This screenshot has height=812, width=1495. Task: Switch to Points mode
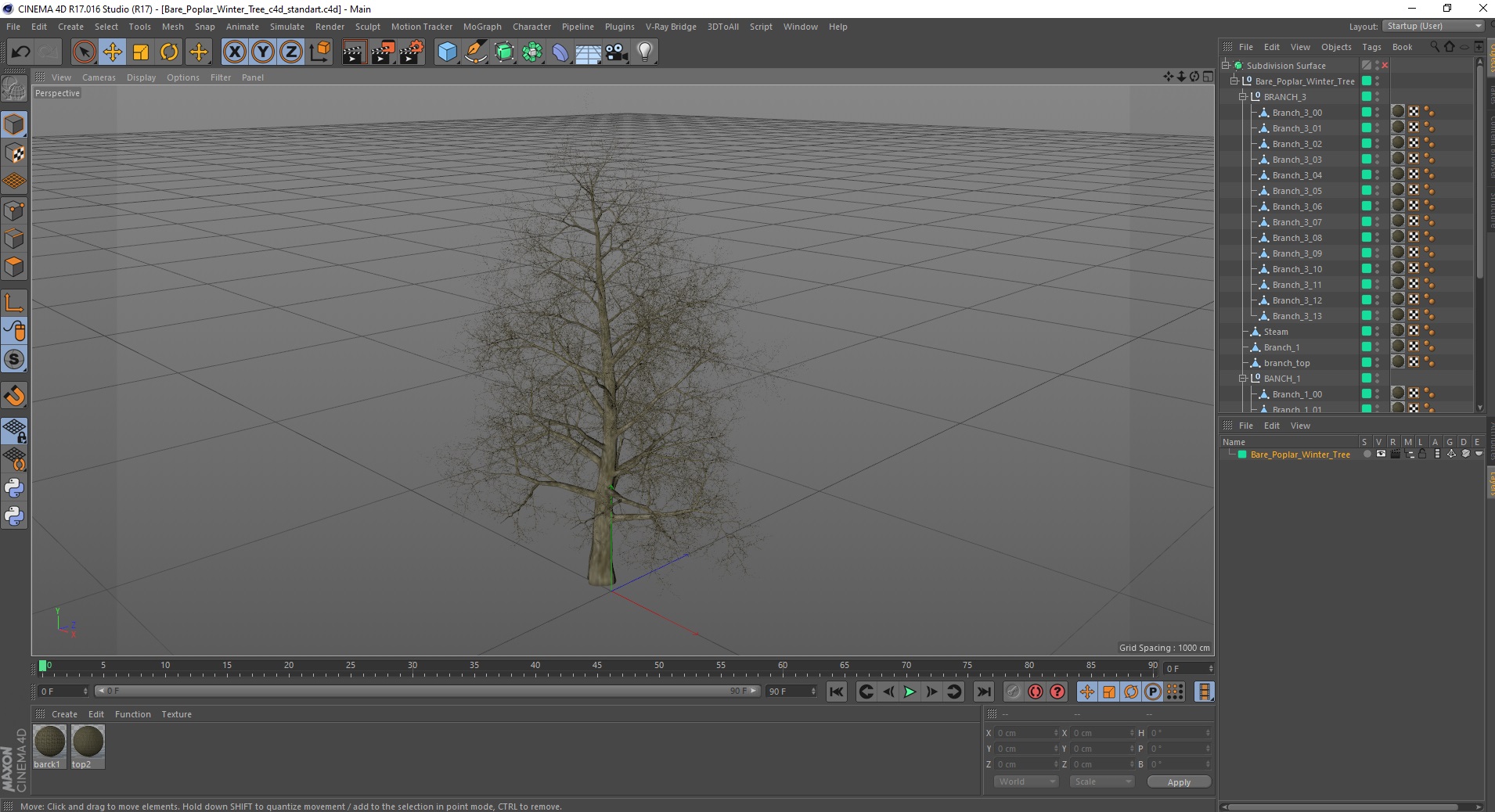(x=14, y=210)
